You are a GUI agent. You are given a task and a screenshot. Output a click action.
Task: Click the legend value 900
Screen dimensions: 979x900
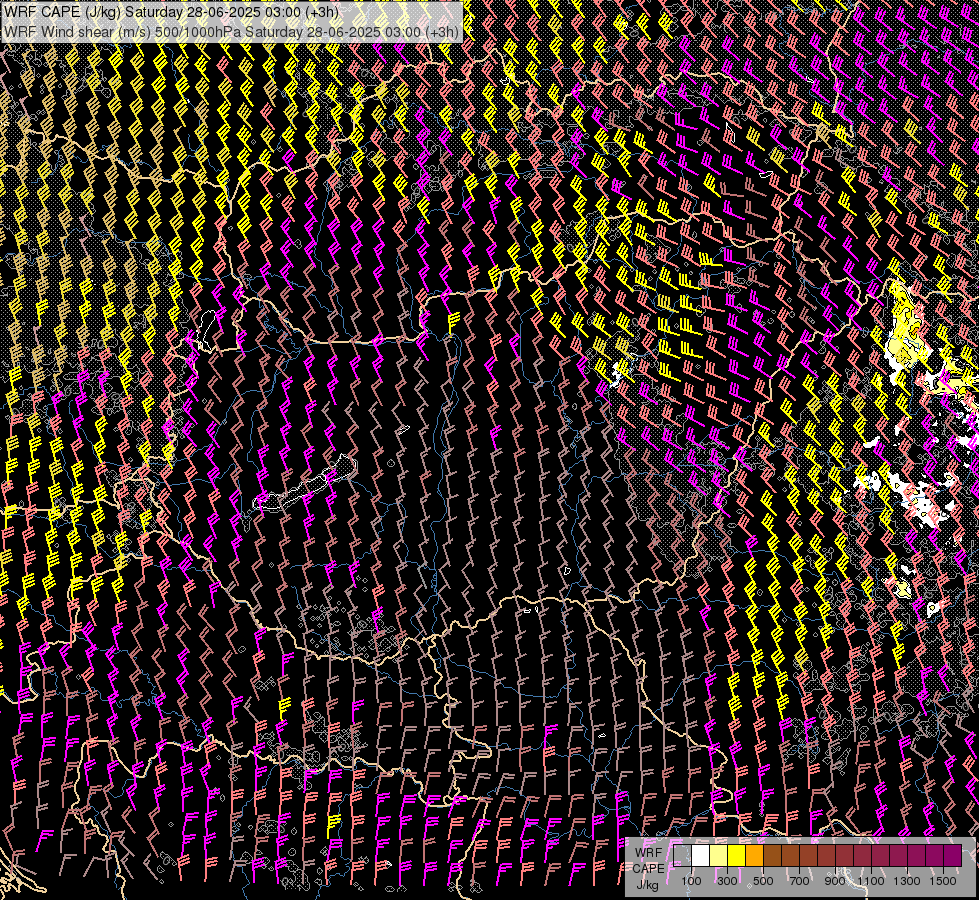click(x=835, y=881)
